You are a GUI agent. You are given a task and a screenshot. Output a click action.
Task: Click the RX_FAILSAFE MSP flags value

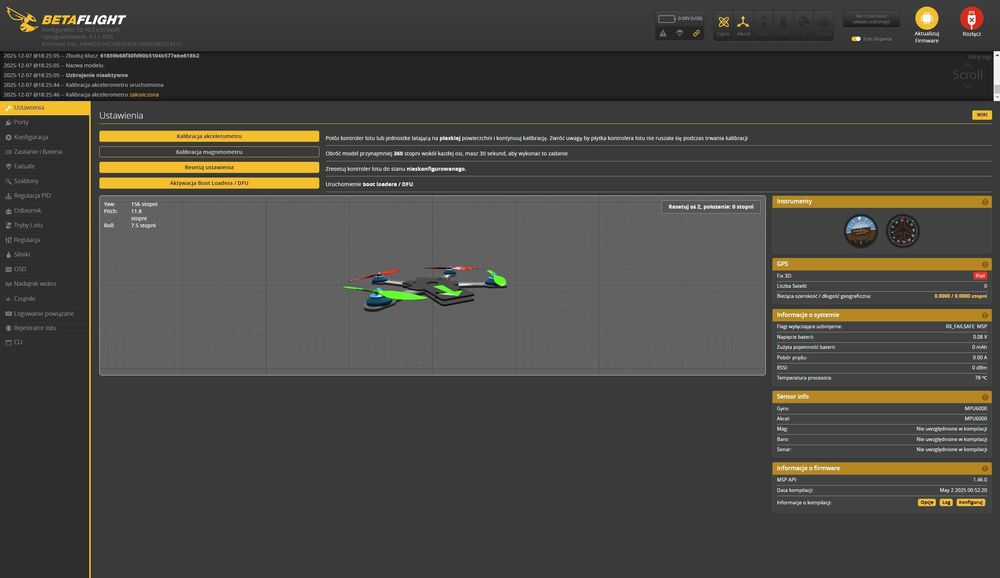966,327
